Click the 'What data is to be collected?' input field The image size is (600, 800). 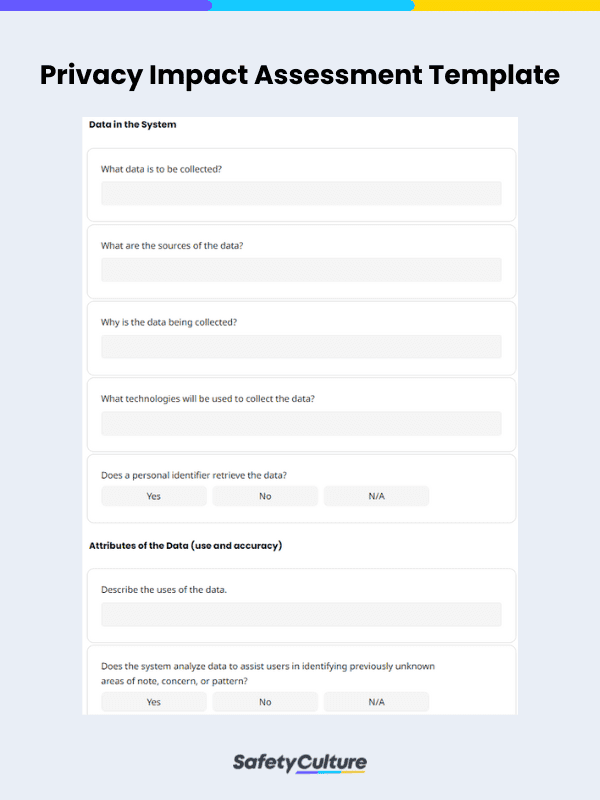pos(300,193)
